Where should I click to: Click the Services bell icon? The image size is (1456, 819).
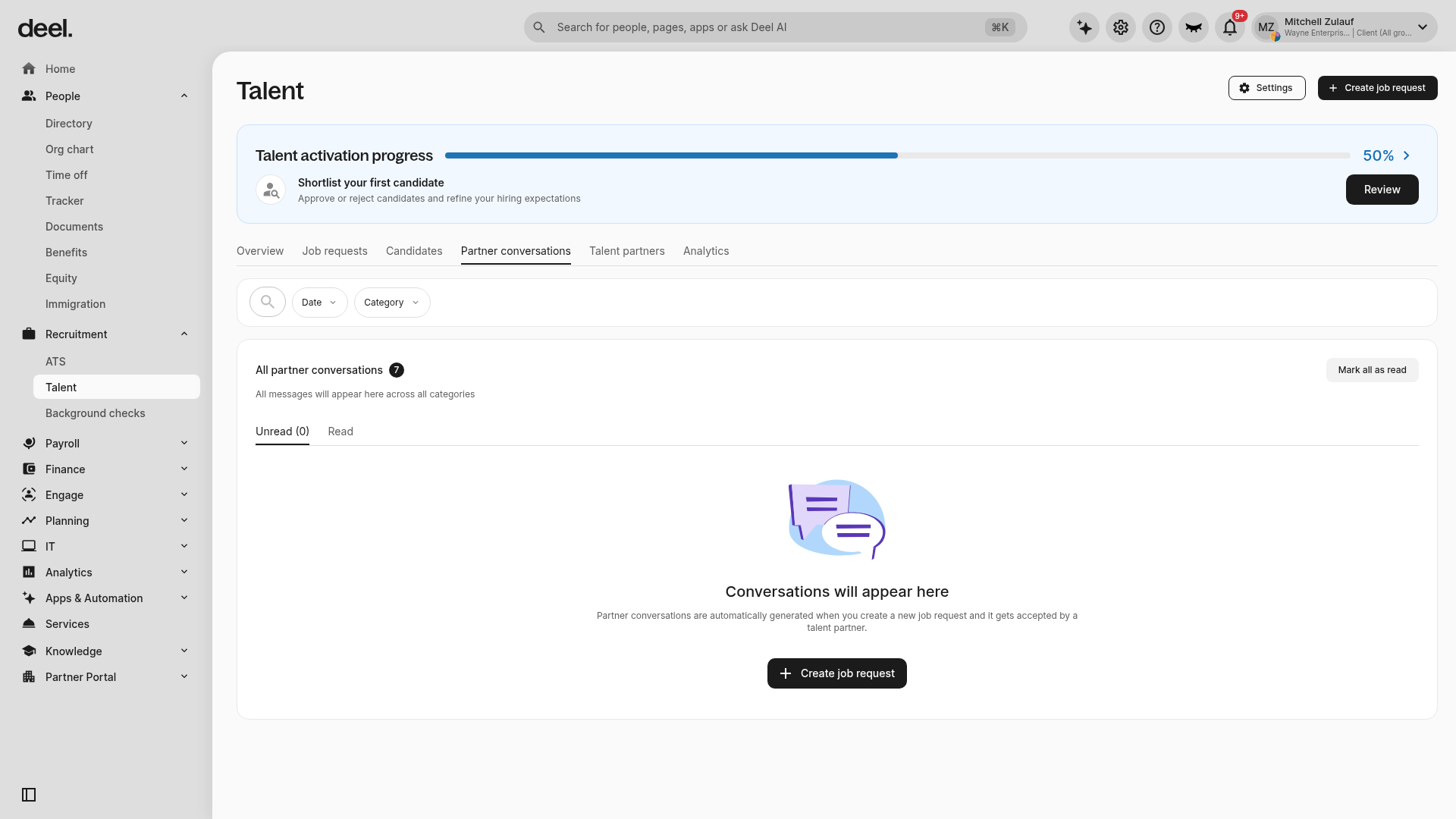[29, 624]
